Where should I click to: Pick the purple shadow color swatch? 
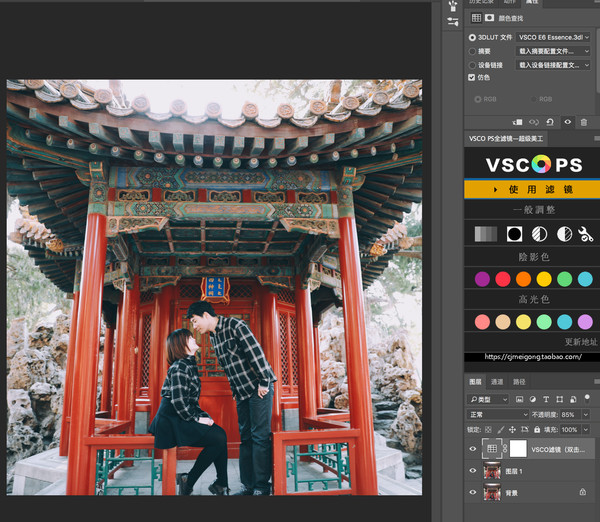pos(482,279)
